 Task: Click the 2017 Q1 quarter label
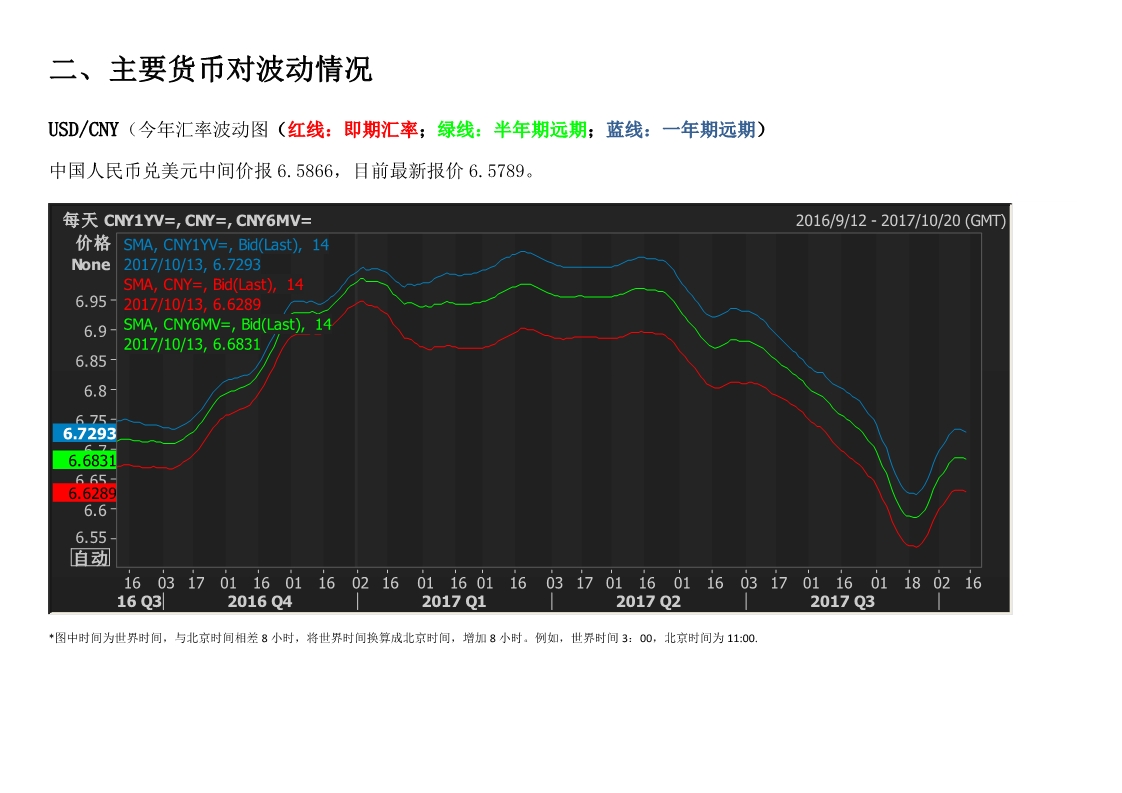pyautogui.click(x=454, y=601)
